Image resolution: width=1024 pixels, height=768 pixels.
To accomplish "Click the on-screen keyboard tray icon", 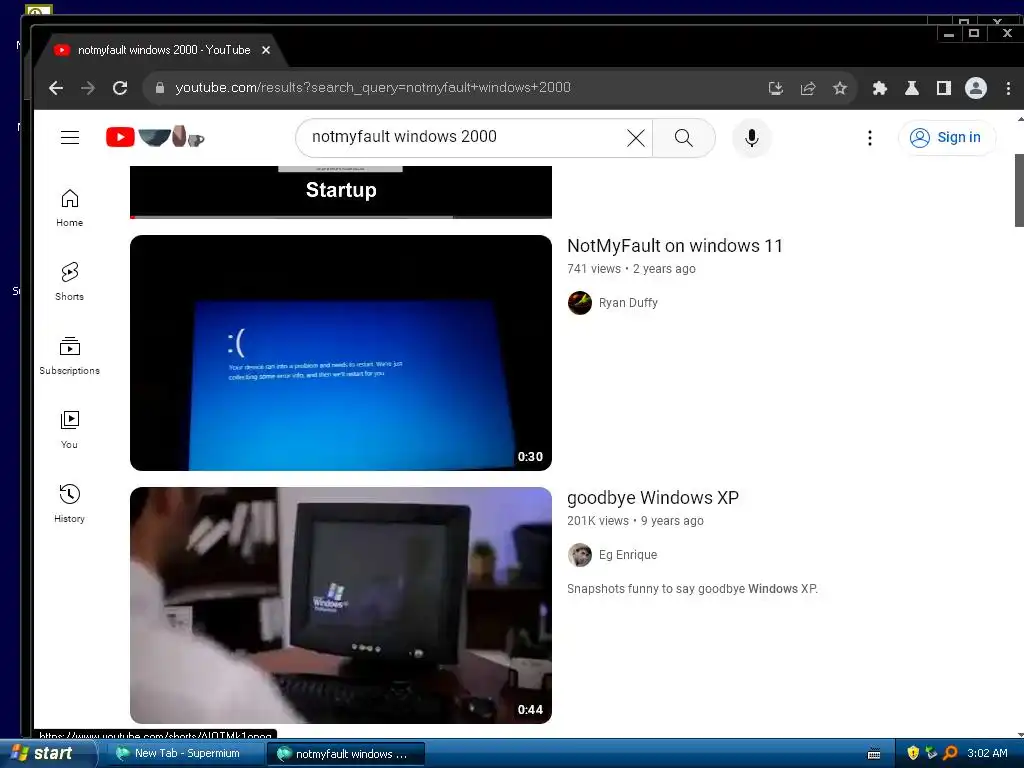I will coord(874,754).
